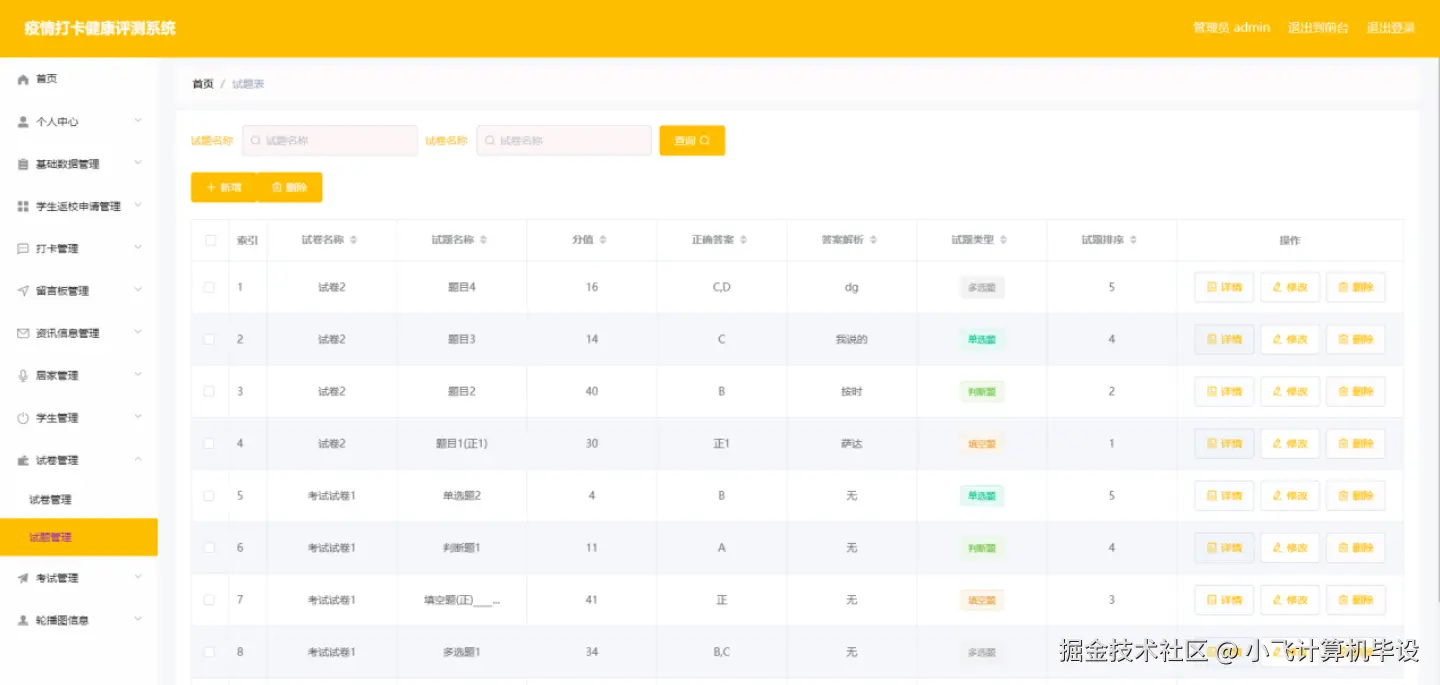Click 删除 for row 题目2
This screenshot has height=685, width=1440.
pyautogui.click(x=1356, y=391)
